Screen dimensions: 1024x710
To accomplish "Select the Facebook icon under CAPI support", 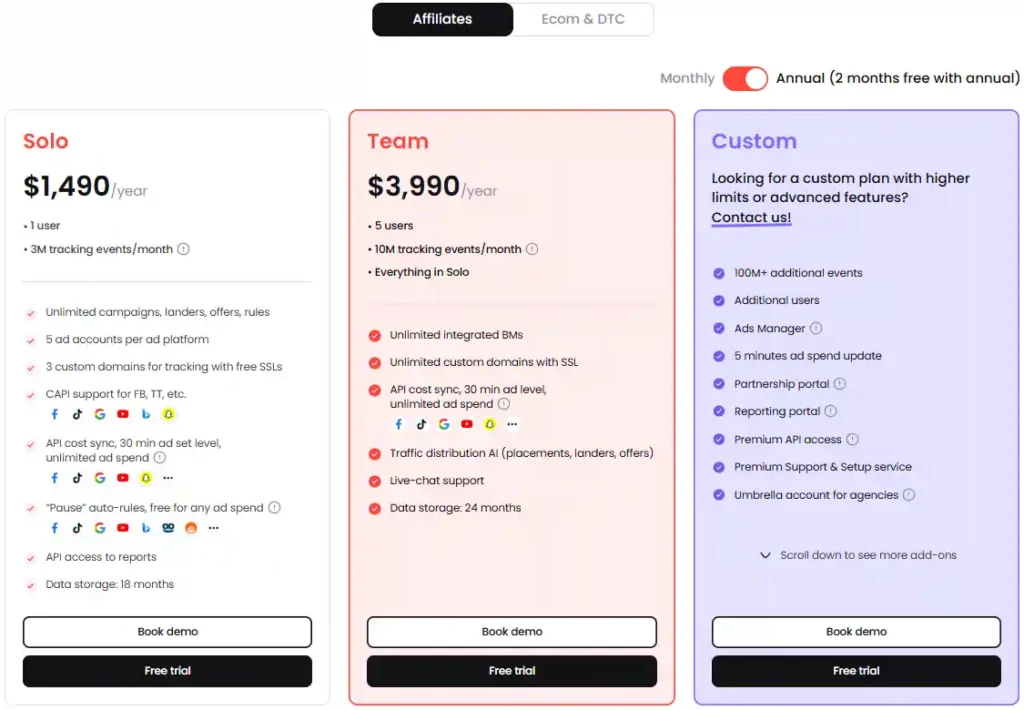I will 55,413.
